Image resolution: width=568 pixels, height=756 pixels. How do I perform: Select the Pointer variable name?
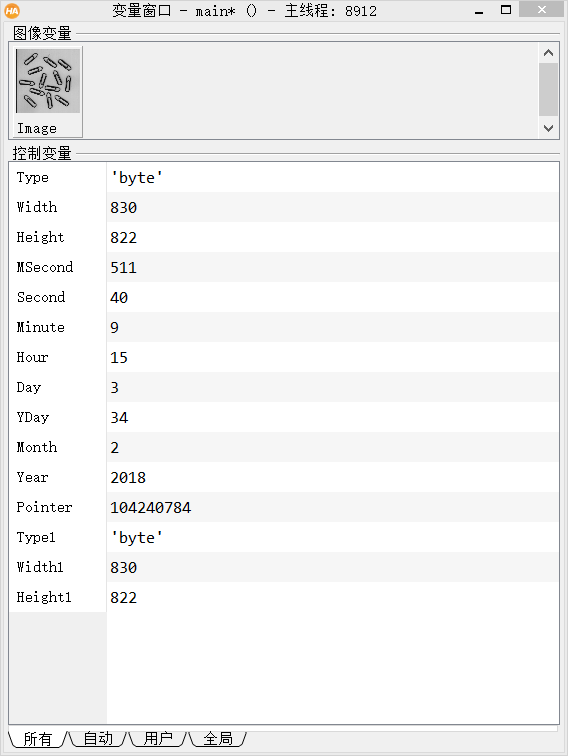click(x=44, y=507)
